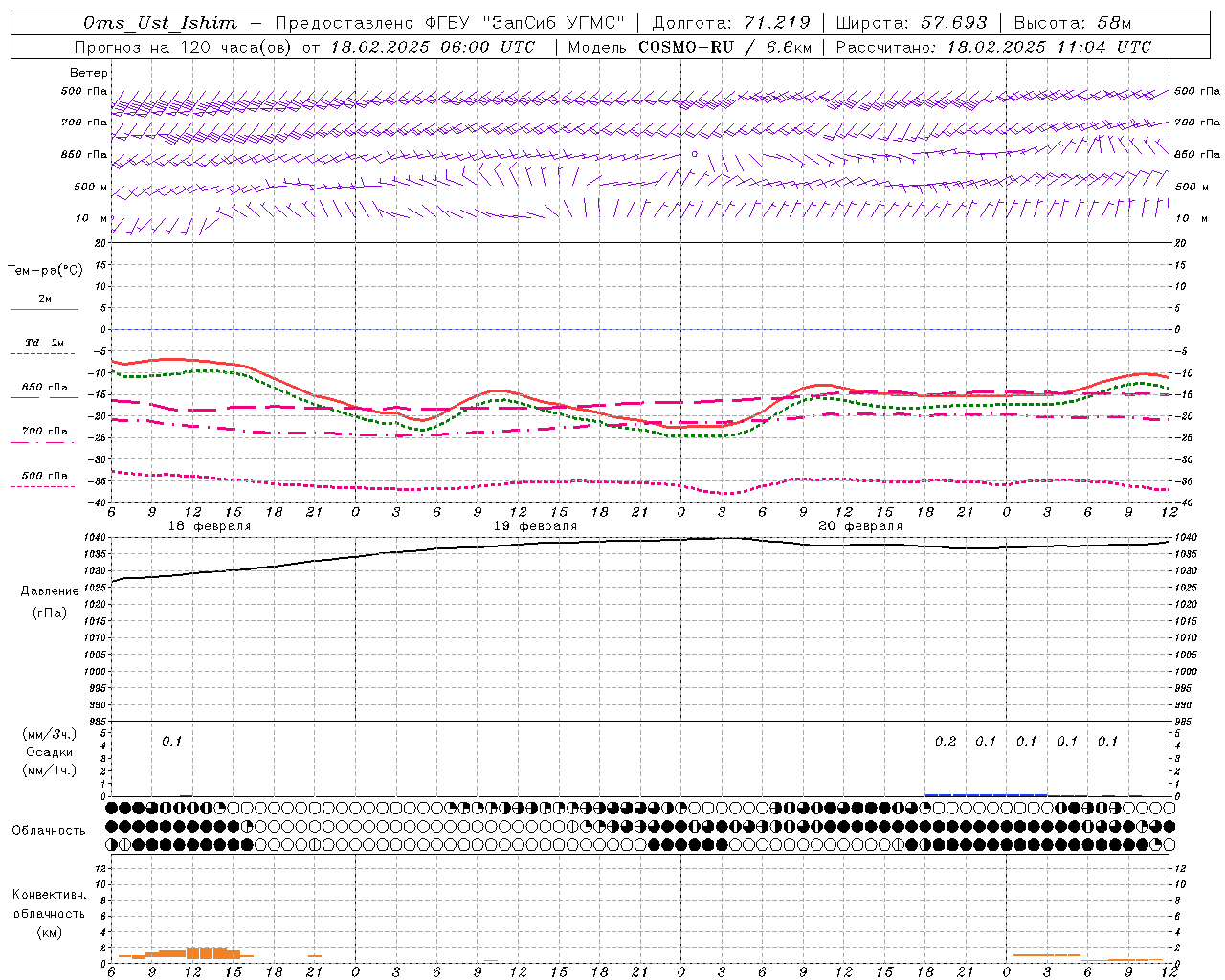Click the "700 гПа" temperature legend entry
Viewport: 1225px width, 980px height.
44,432
